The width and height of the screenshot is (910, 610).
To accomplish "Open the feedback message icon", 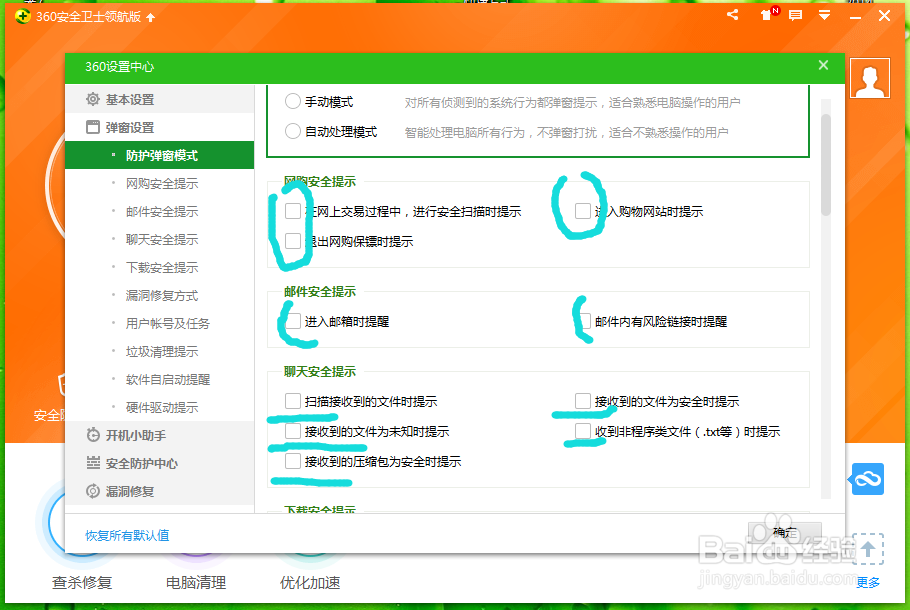I will (796, 16).
